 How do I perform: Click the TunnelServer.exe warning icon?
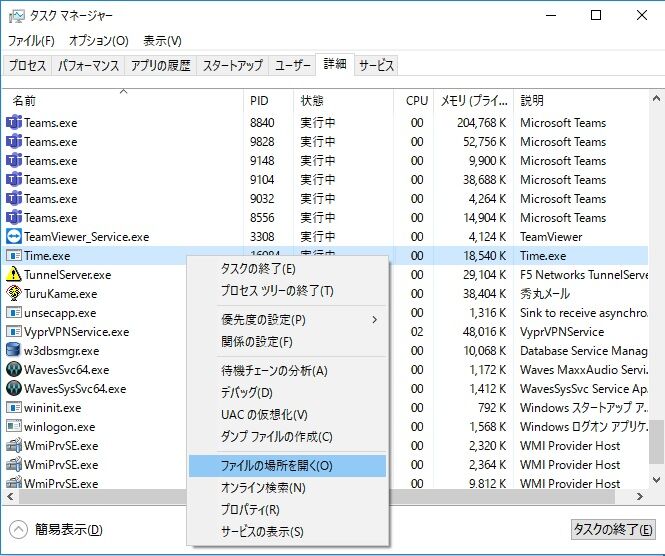[x=14, y=274]
